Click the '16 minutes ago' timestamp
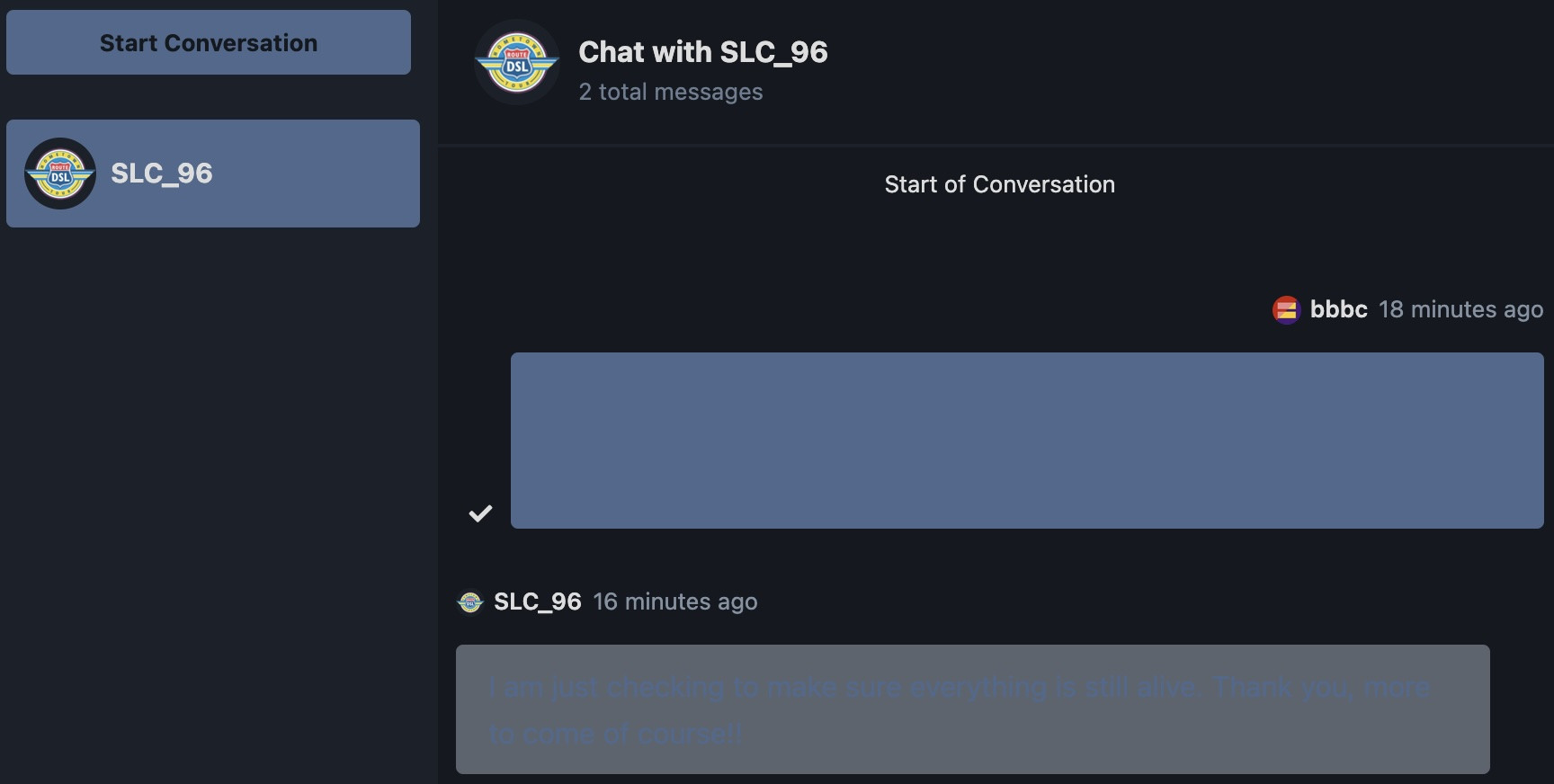1554x784 pixels. click(675, 601)
